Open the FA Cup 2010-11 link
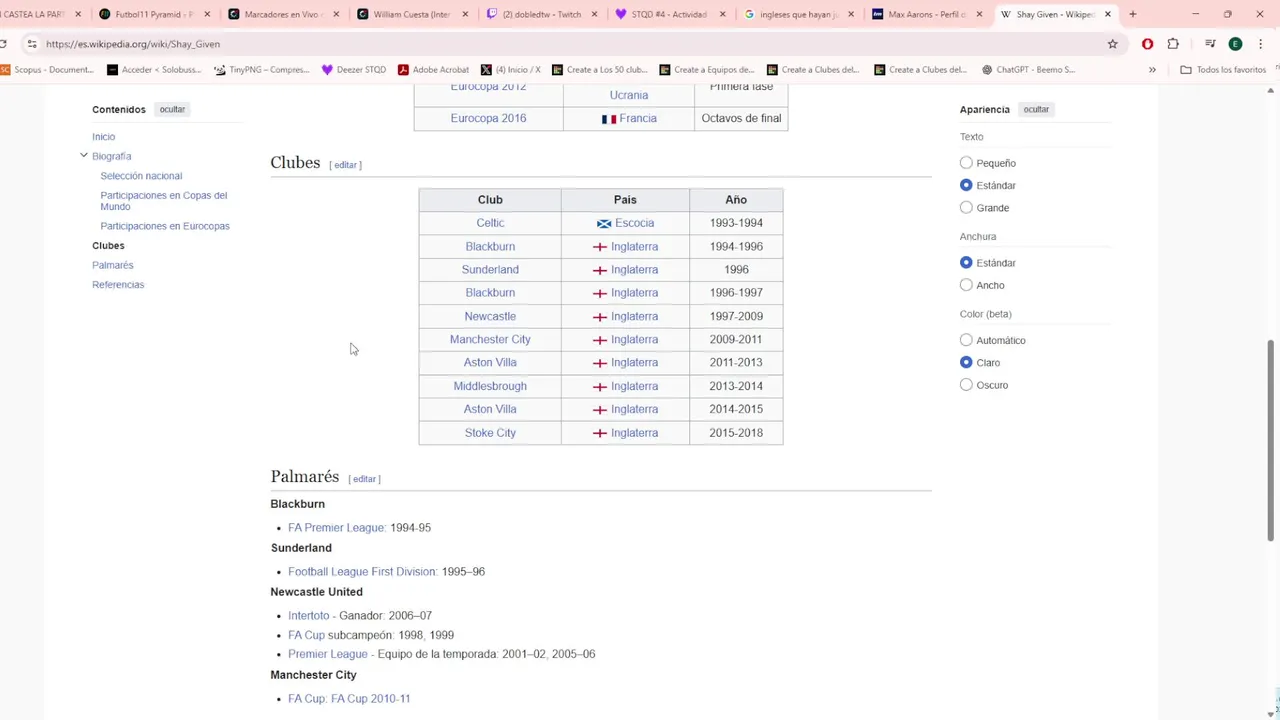 [370, 699]
